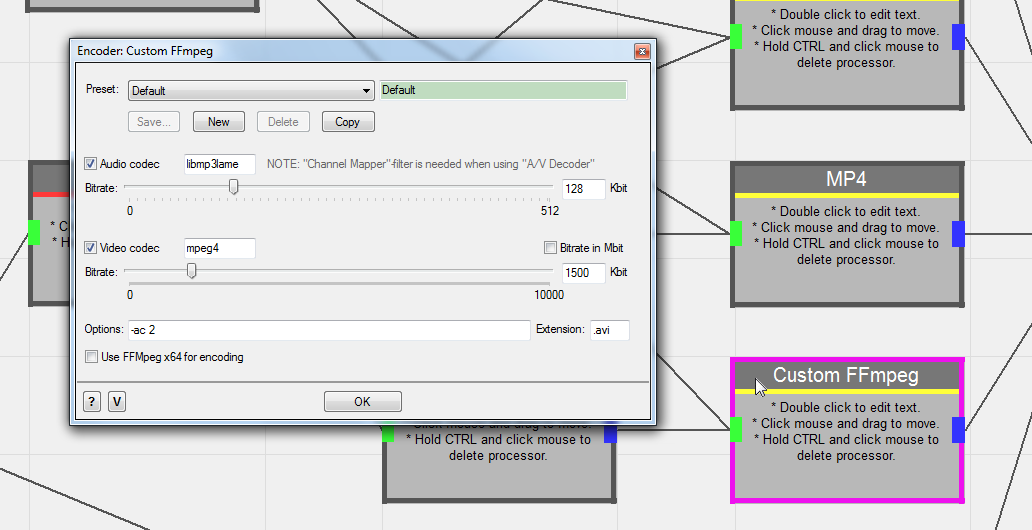Confirm dialog with OK button
This screenshot has width=1032, height=530.
click(363, 402)
